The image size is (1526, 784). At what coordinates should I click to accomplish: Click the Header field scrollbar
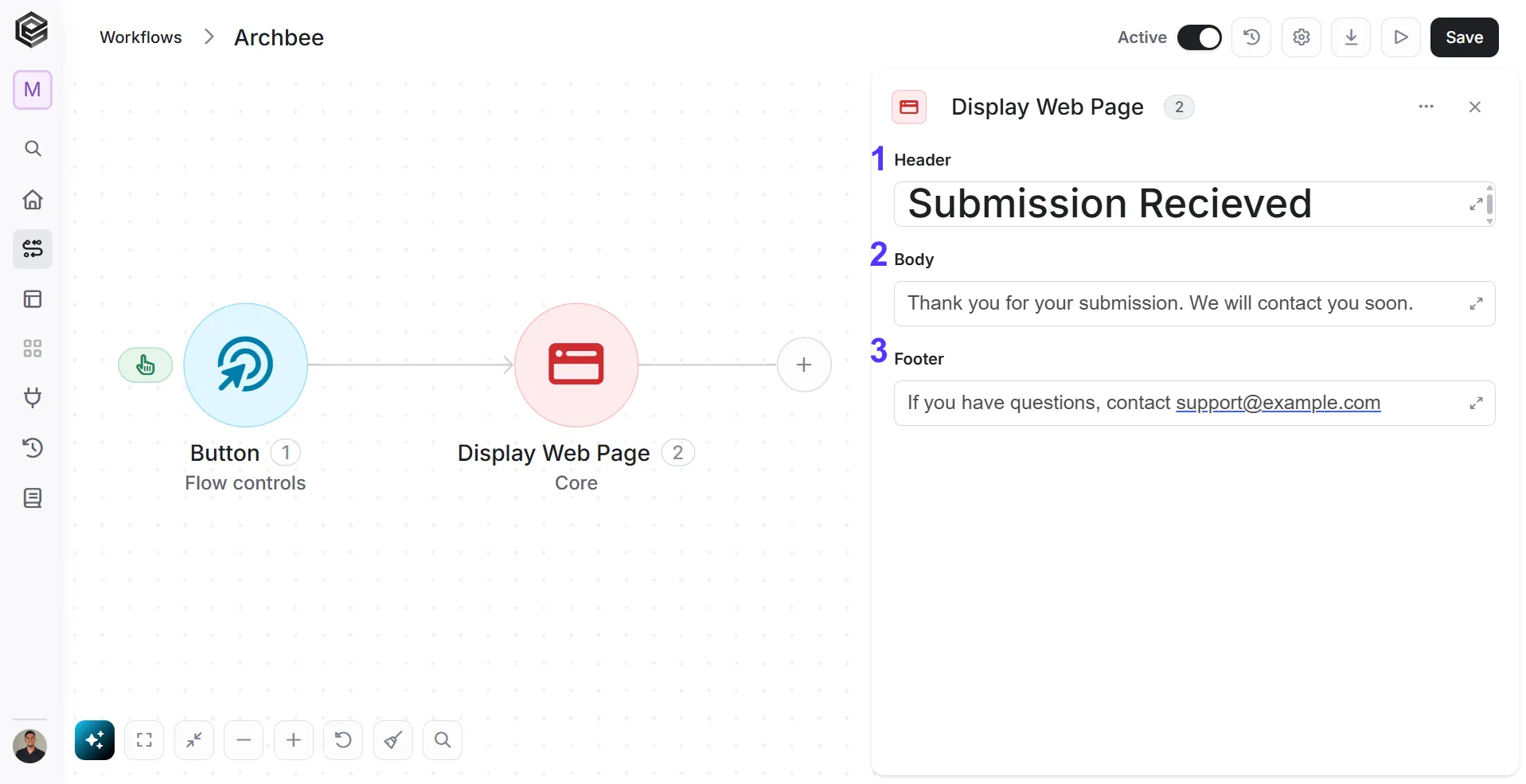[x=1490, y=205]
